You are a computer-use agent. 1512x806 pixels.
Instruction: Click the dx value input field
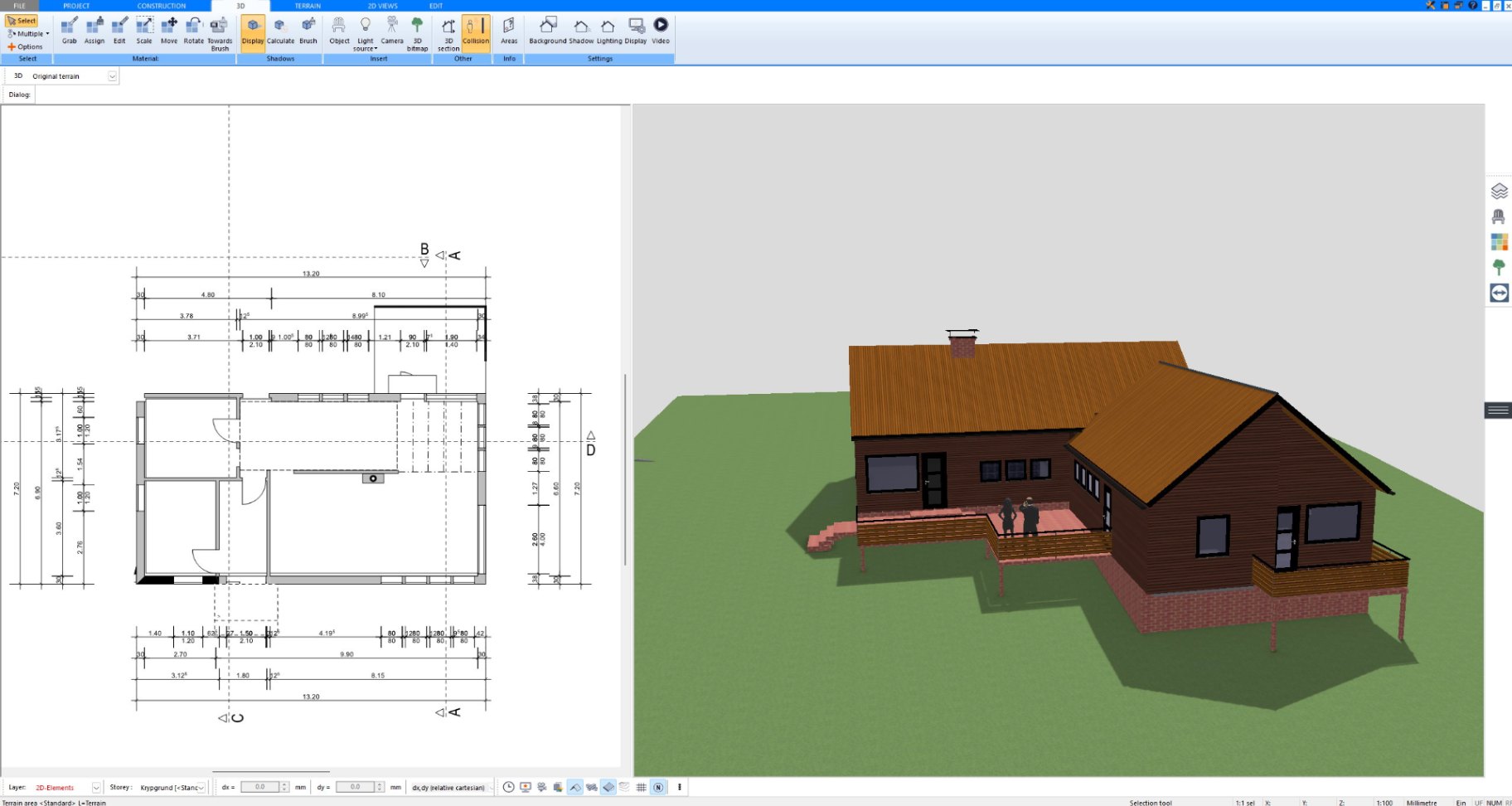(260, 787)
